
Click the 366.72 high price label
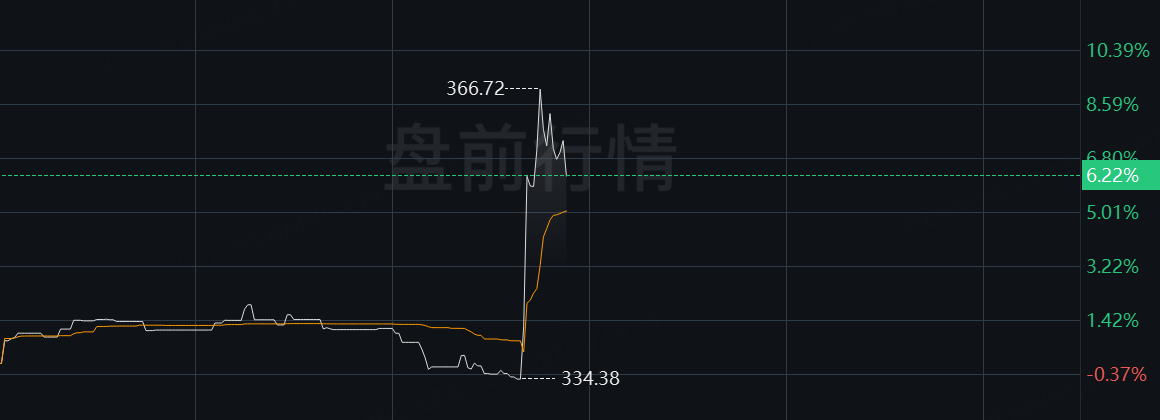pos(475,89)
